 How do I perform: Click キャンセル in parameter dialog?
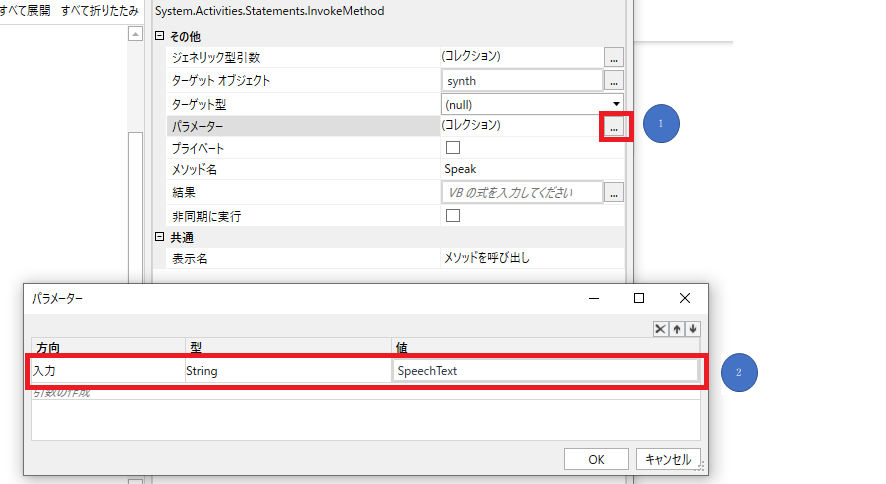(x=668, y=459)
